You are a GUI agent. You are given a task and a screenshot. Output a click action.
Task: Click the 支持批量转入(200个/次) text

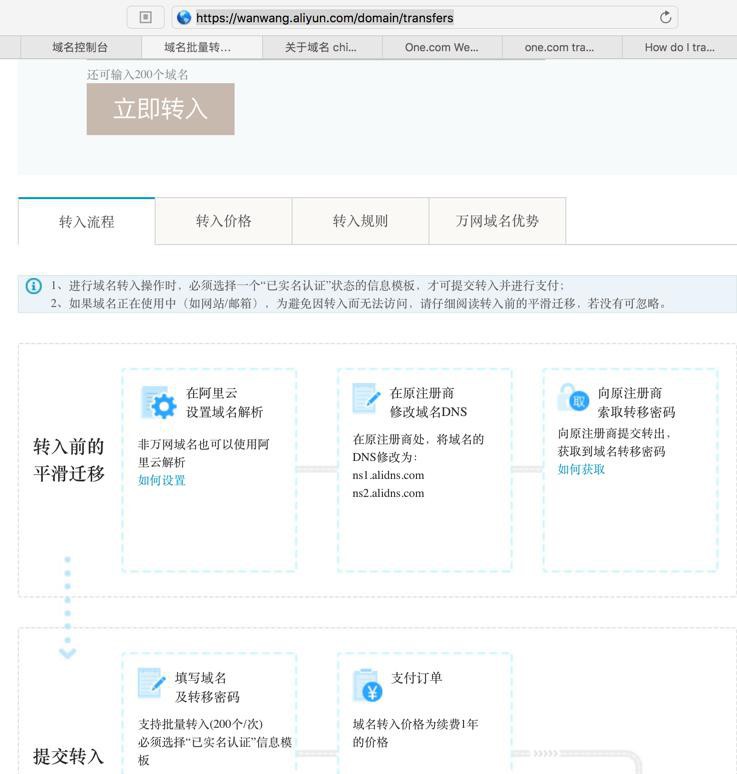tap(200, 724)
